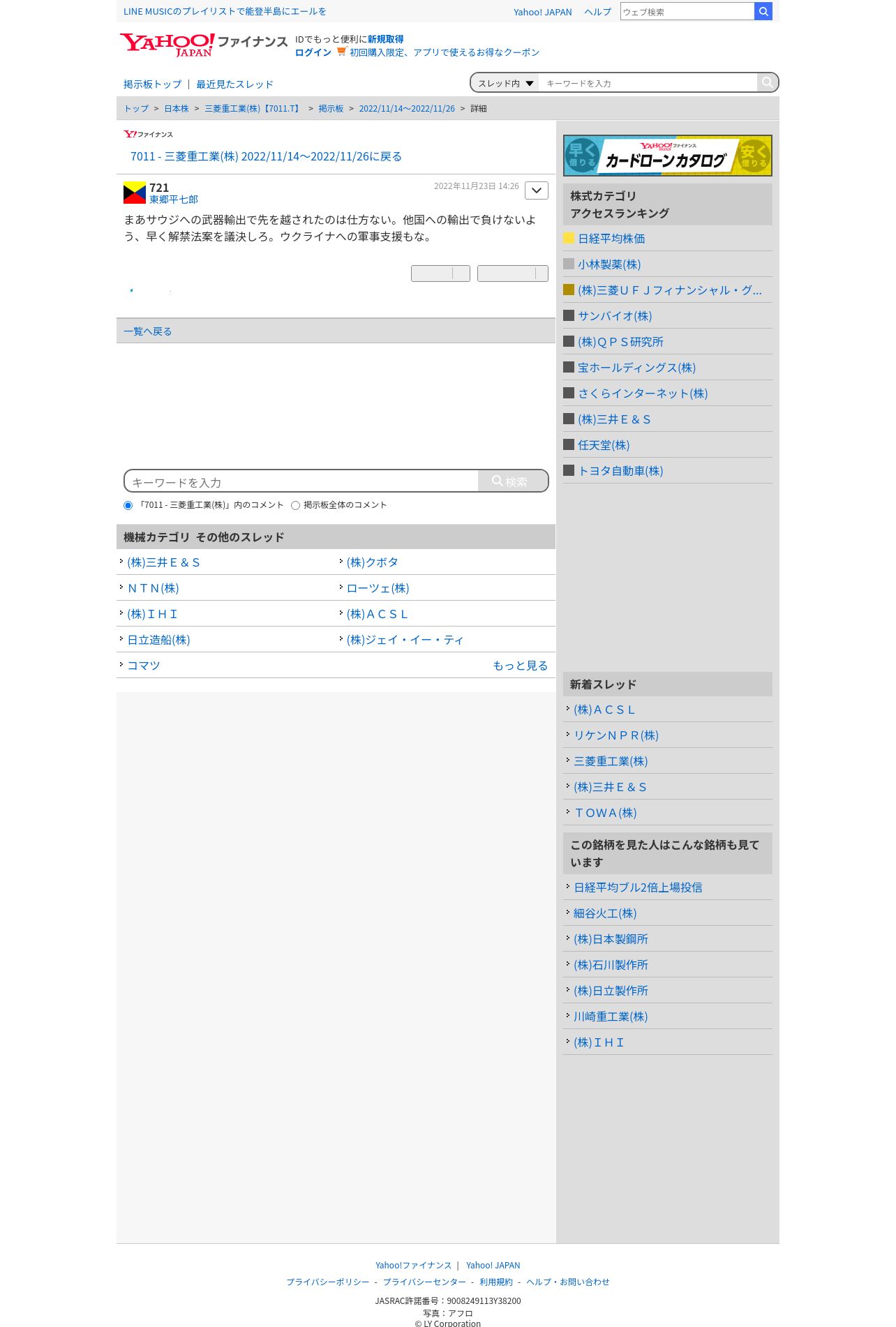Image resolution: width=896 pixels, height=1327 pixels.
Task: Click the LINE MUSIC playlist headline link
Action: pos(225,11)
